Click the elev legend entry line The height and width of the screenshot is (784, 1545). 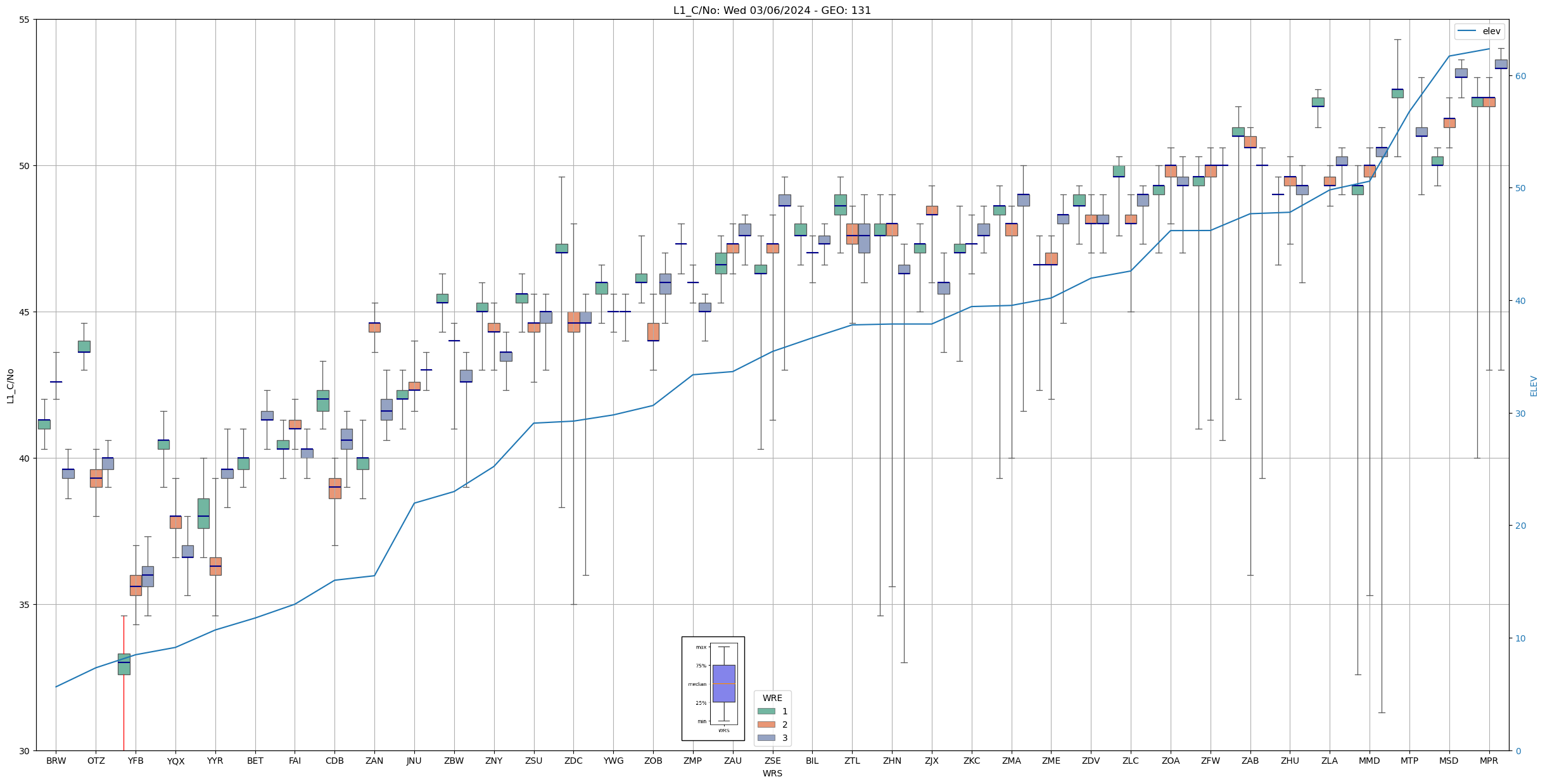point(1468,31)
